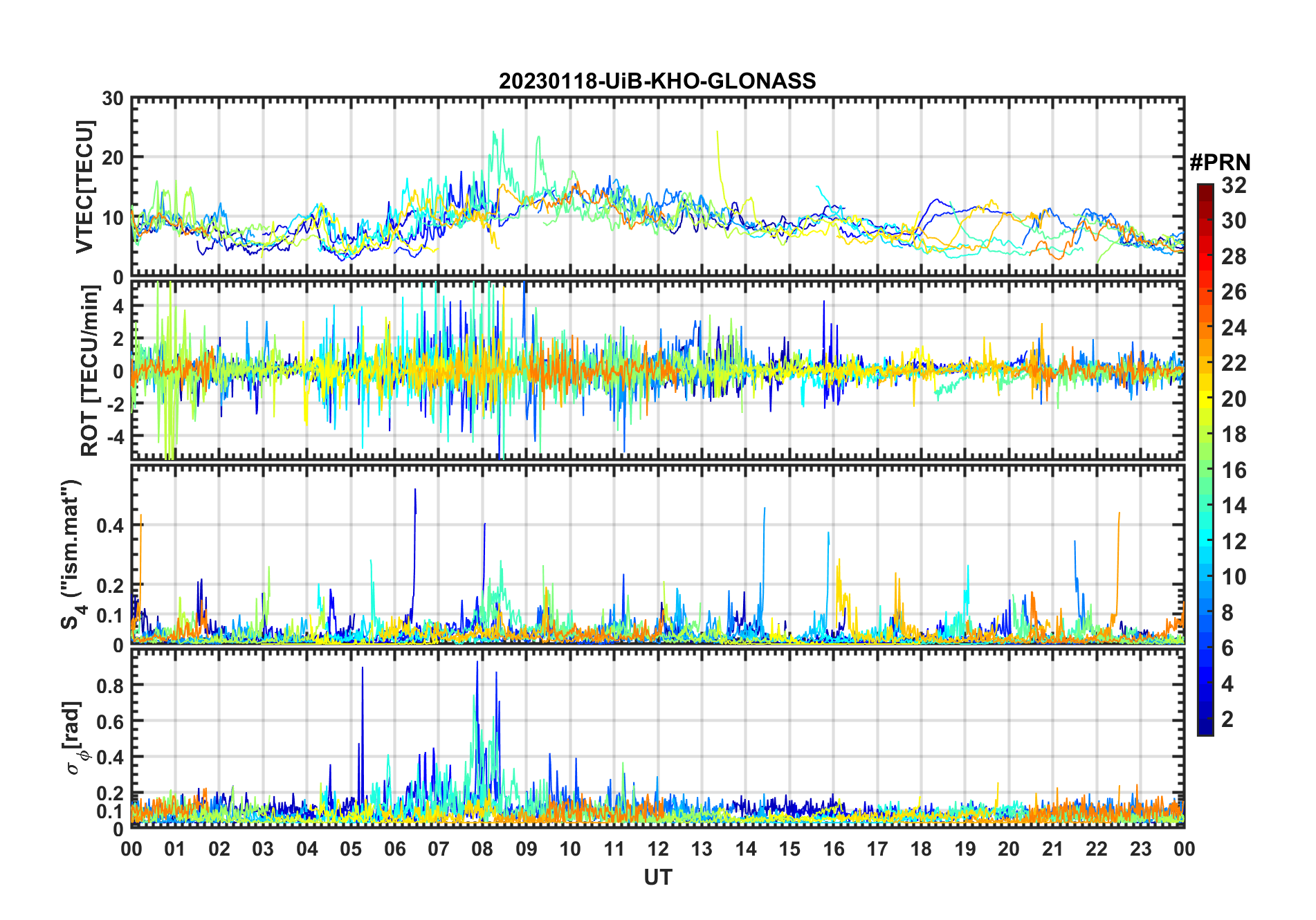Click x-axis hour label 07
1316x920 pixels.
pos(439,849)
